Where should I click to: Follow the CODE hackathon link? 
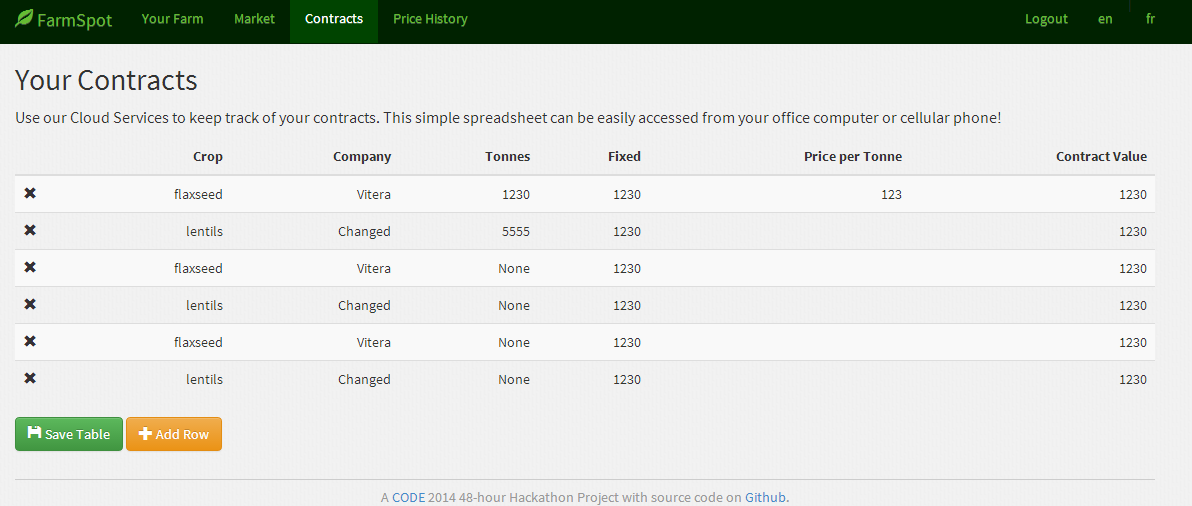408,497
